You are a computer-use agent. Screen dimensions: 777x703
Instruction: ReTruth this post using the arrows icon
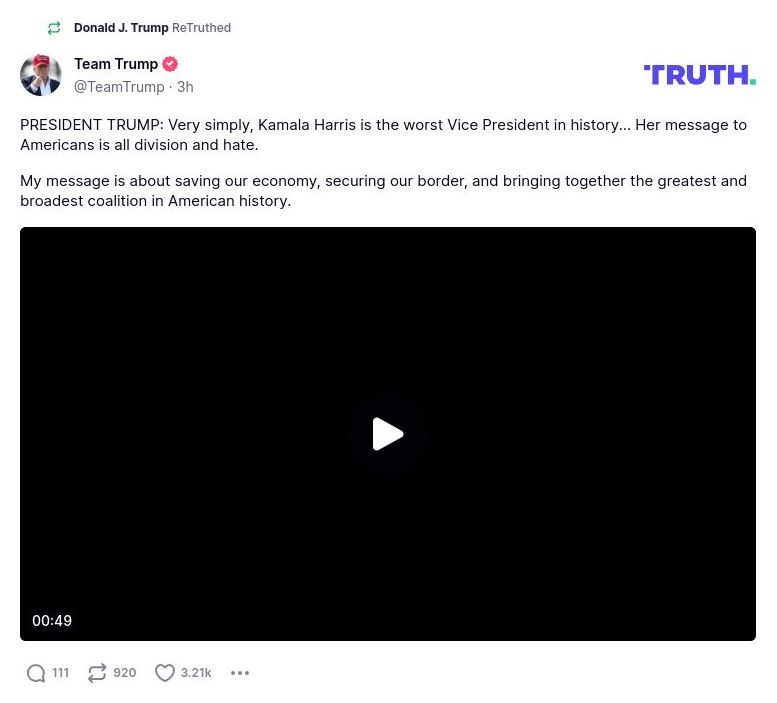click(97, 673)
